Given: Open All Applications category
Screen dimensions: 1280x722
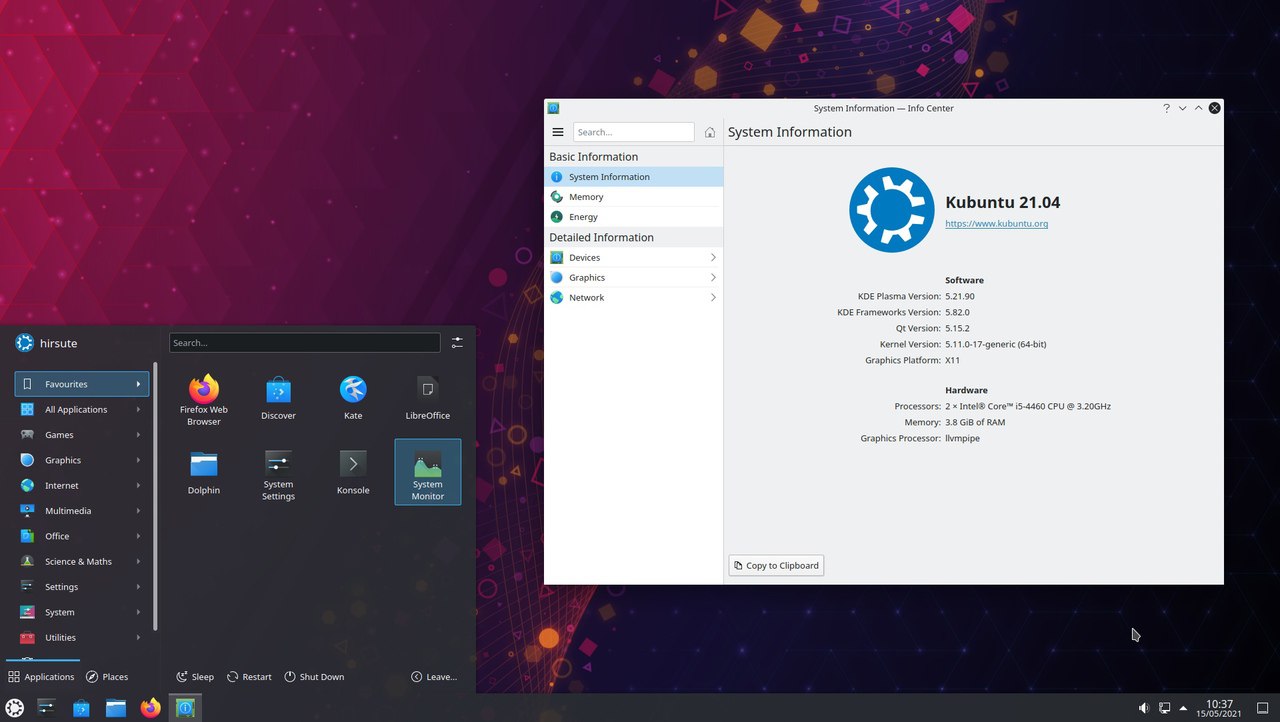Looking at the screenshot, I should point(82,409).
